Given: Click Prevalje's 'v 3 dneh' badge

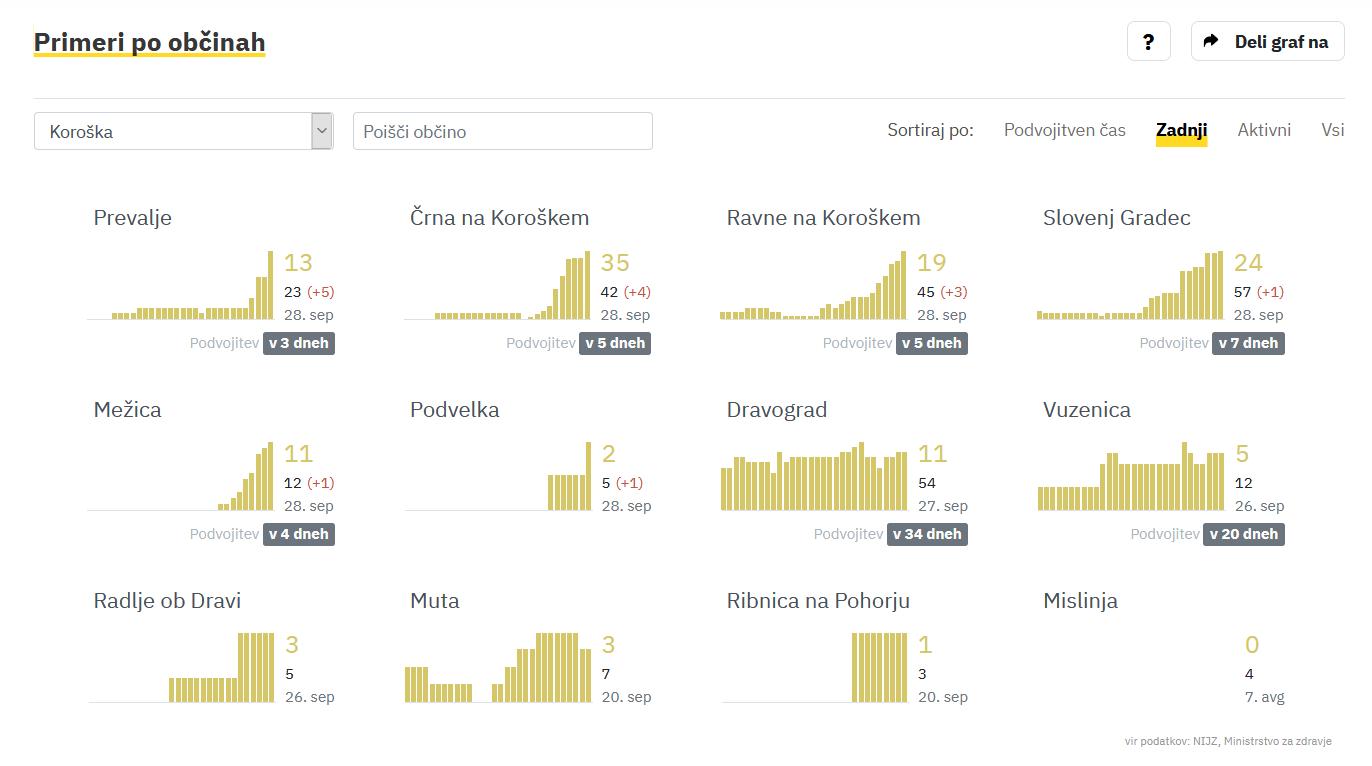Looking at the screenshot, I should point(298,343).
